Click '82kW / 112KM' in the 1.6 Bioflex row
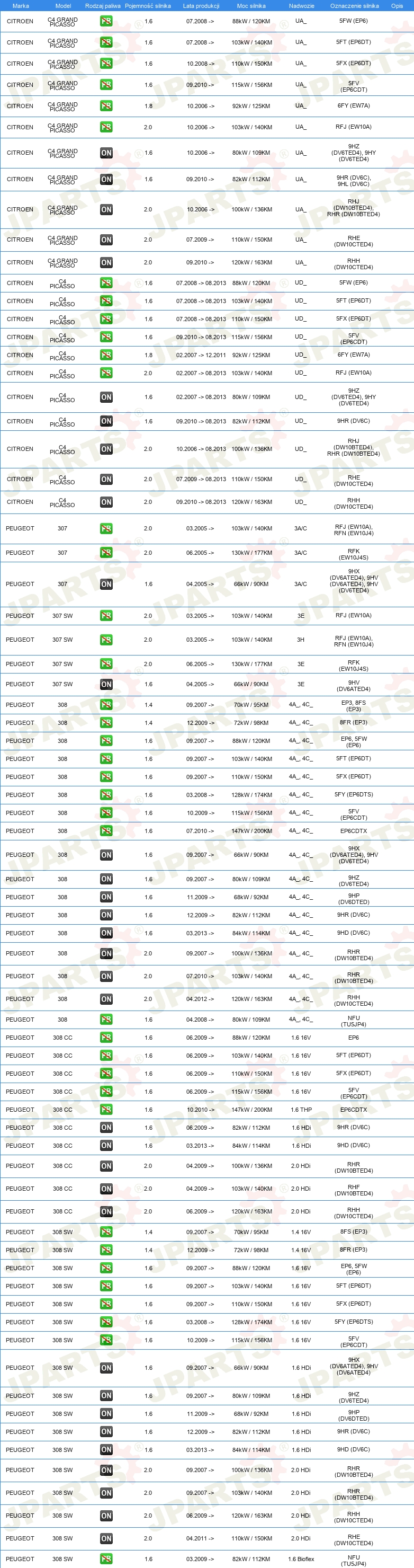The height and width of the screenshot is (1568, 414). 251,1559
